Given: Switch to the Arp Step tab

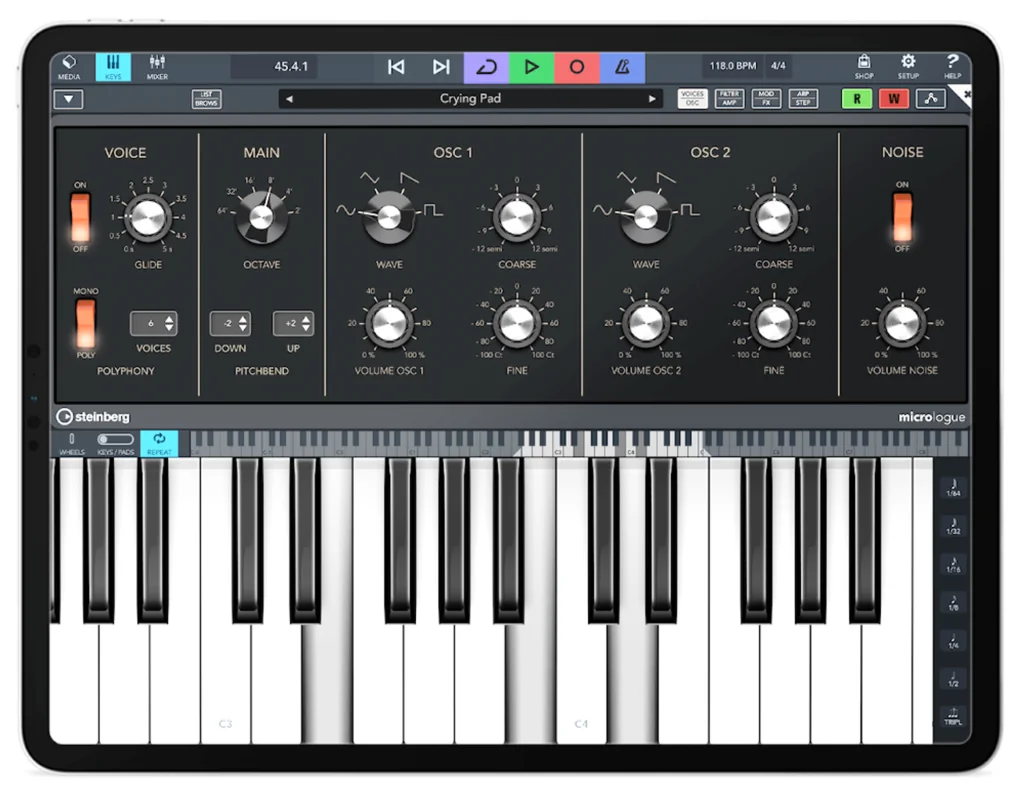Looking at the screenshot, I should pyautogui.click(x=803, y=99).
